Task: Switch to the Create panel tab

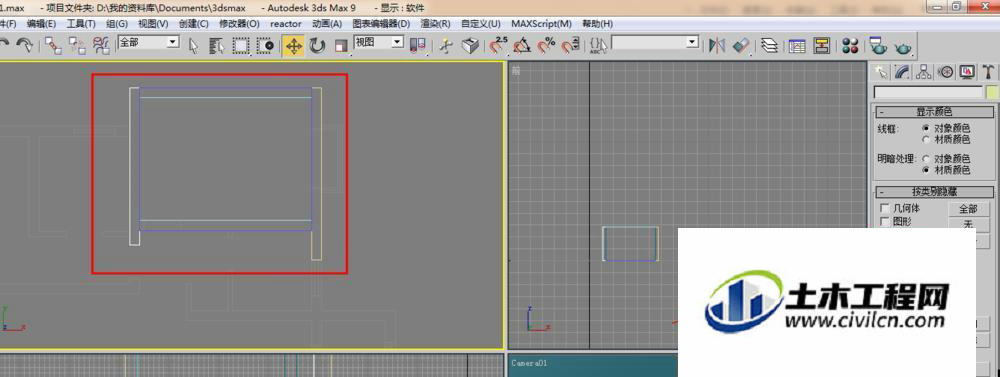Action: (x=882, y=71)
